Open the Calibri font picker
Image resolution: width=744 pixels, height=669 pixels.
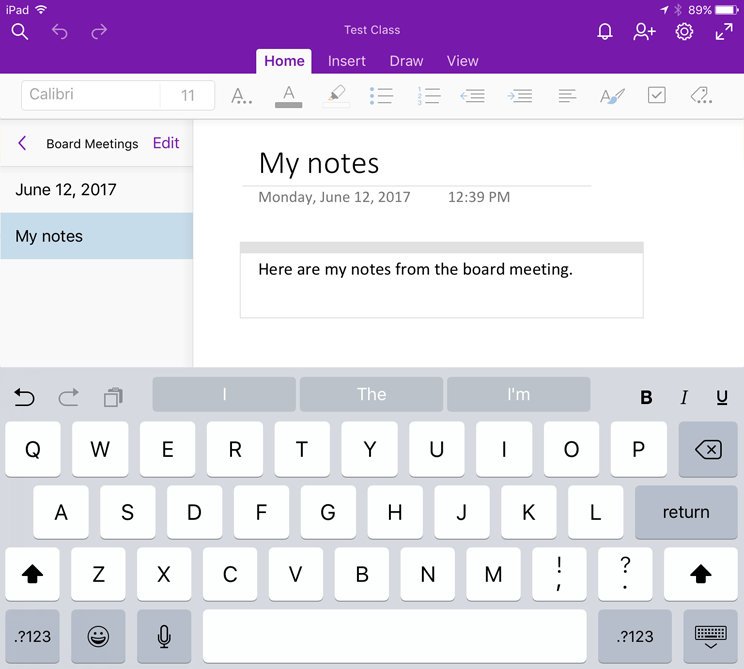pos(91,95)
